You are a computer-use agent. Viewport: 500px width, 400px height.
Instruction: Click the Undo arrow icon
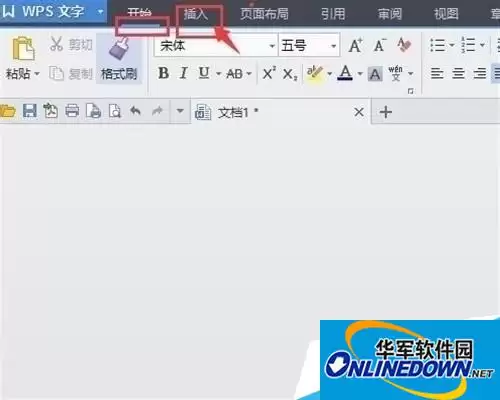pyautogui.click(x=135, y=111)
